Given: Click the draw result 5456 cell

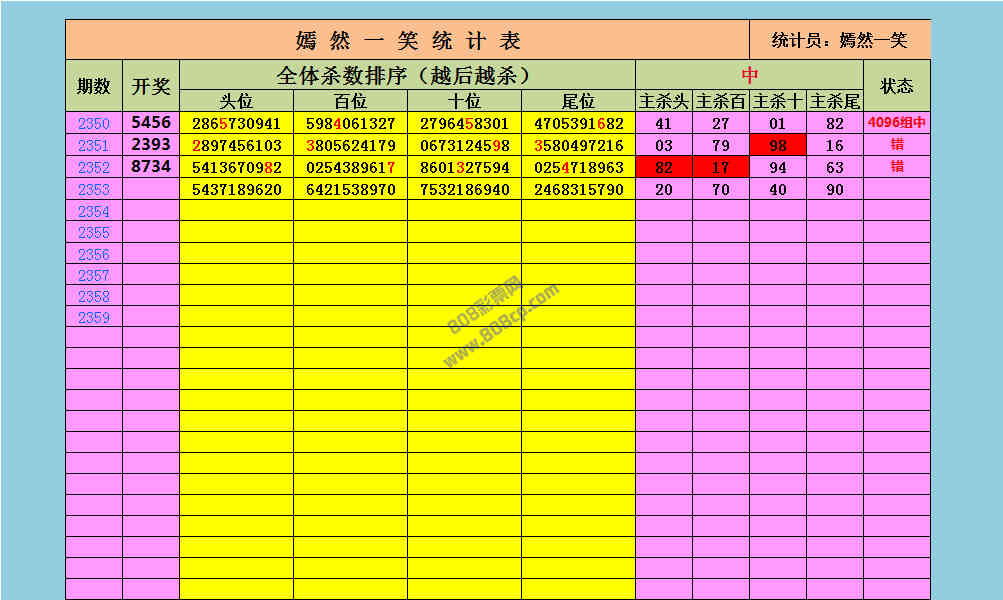Looking at the screenshot, I should (151, 123).
